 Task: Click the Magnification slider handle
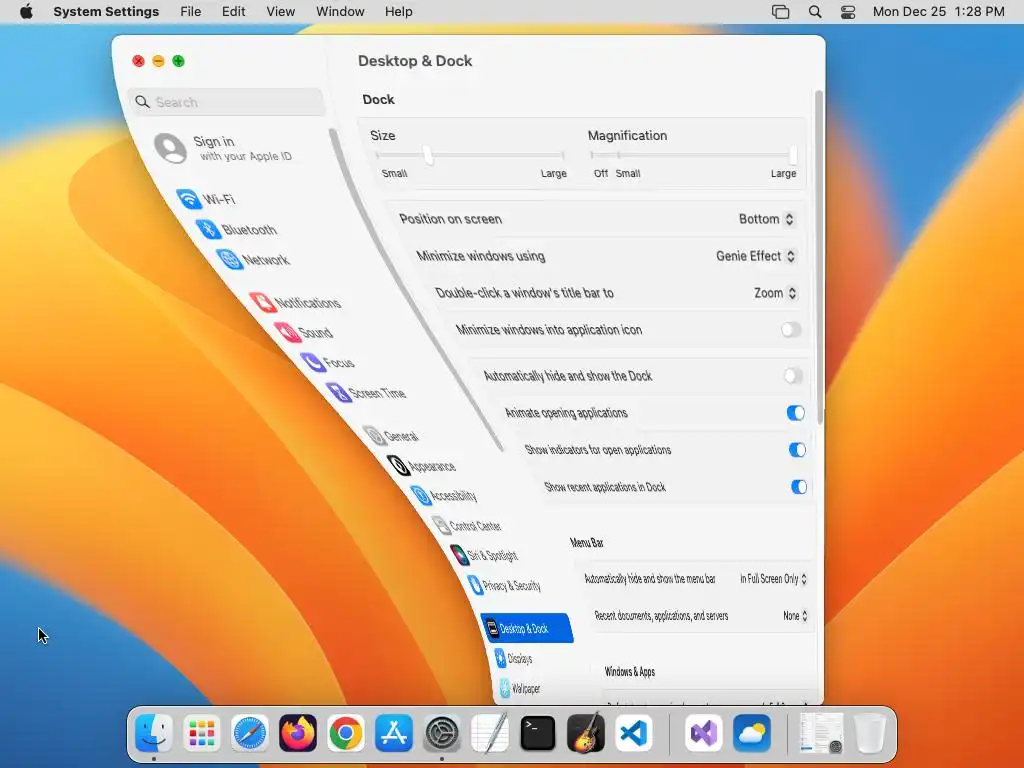pos(793,155)
